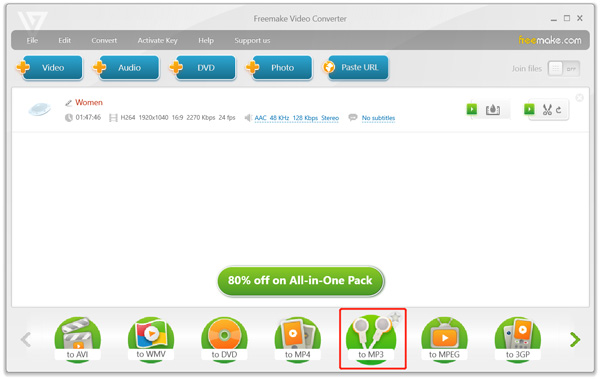This screenshot has height=379, width=600.
Task: Choose the to MPEG output format
Action: tap(444, 340)
